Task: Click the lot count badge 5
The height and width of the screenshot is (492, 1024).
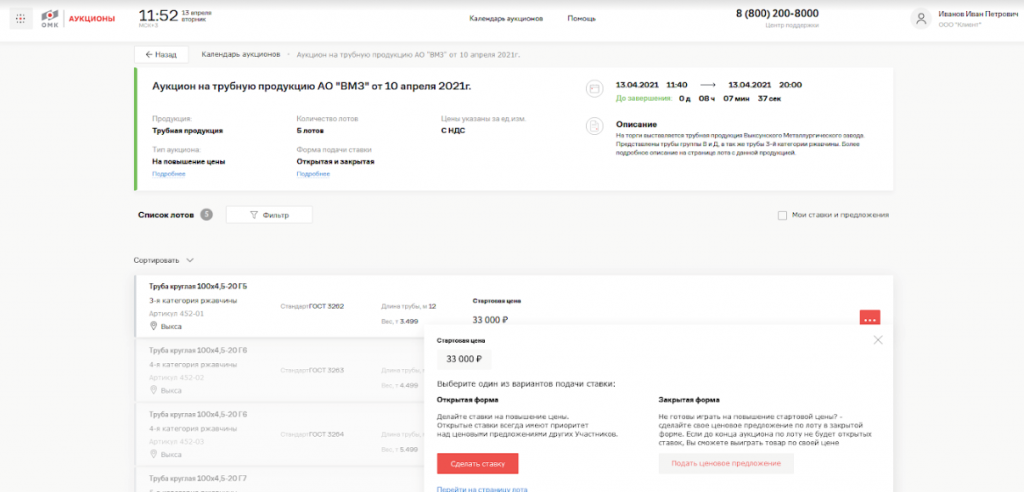Action: pyautogui.click(x=206, y=214)
